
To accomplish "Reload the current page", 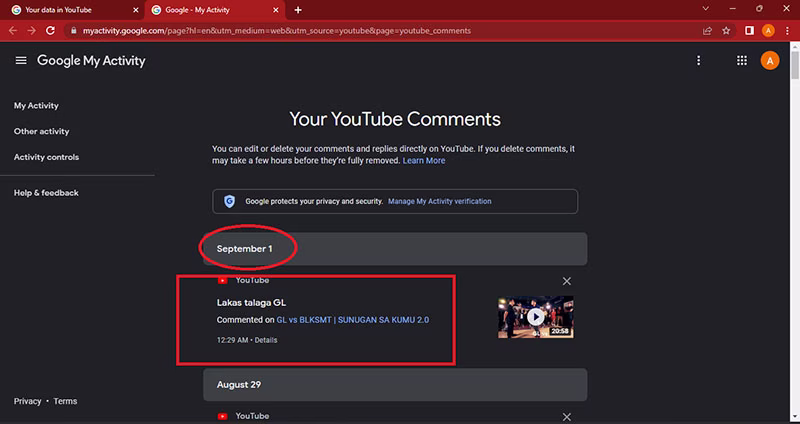I will click(51, 31).
